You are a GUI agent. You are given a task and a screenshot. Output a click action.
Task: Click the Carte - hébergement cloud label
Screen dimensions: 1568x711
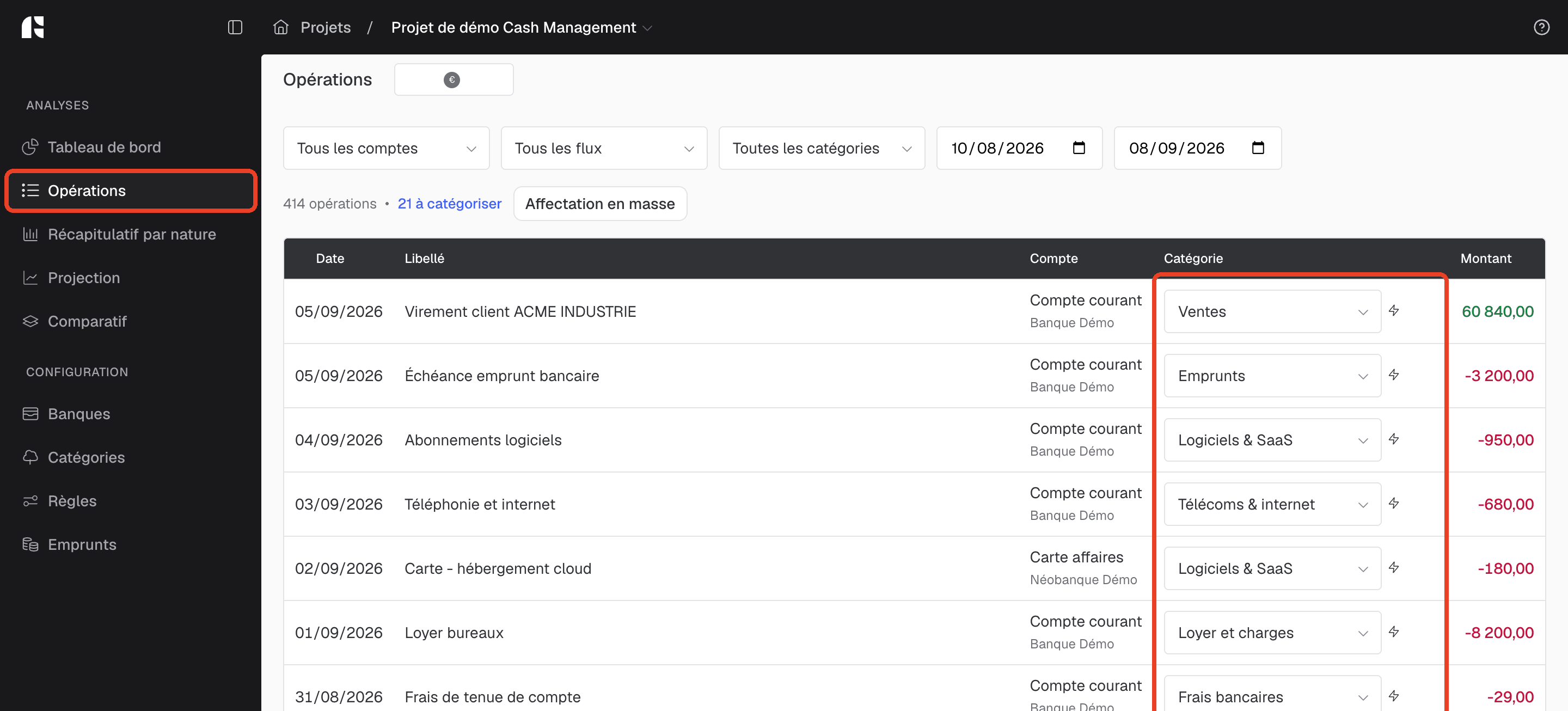point(498,568)
